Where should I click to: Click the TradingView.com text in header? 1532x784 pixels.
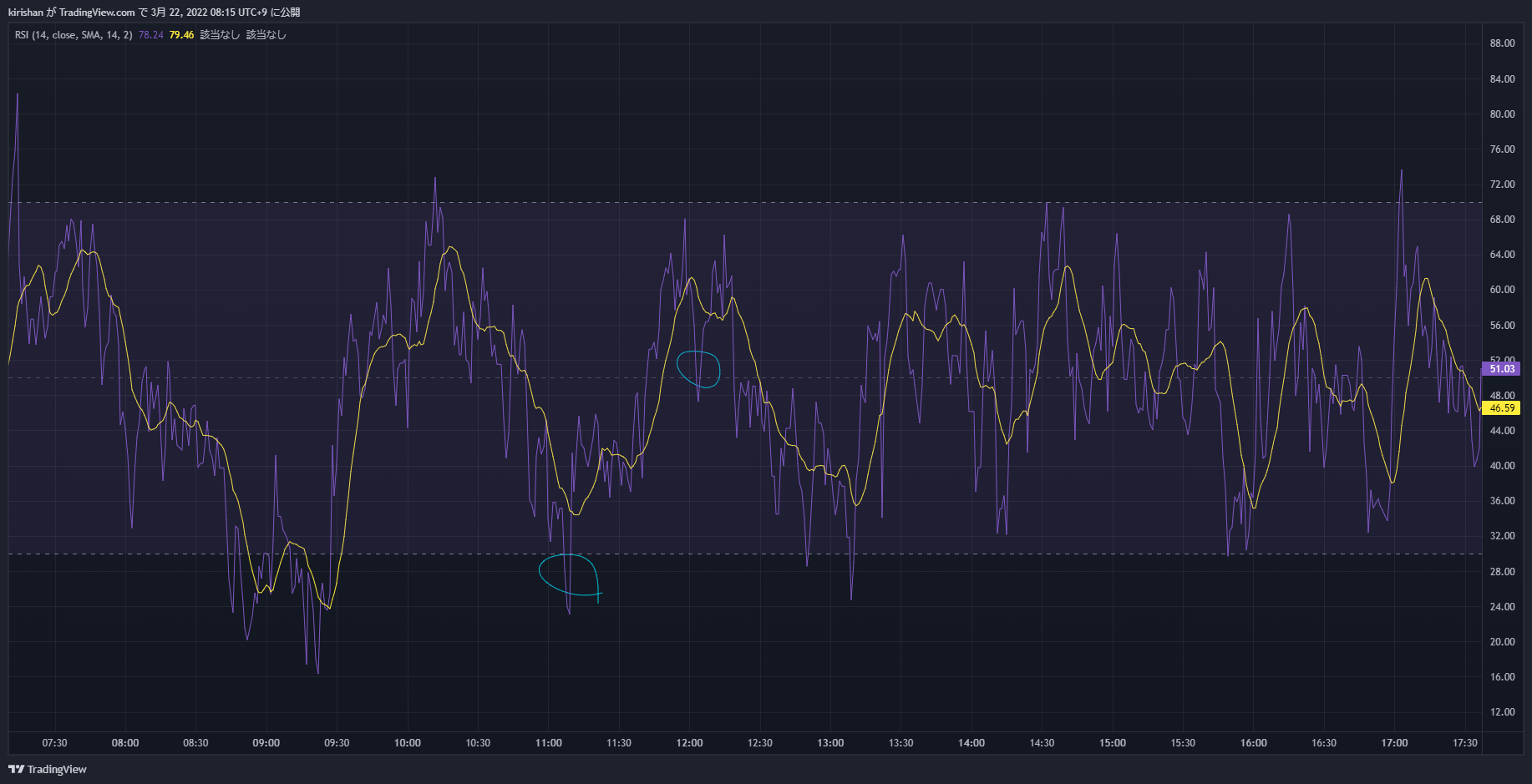coord(97,13)
